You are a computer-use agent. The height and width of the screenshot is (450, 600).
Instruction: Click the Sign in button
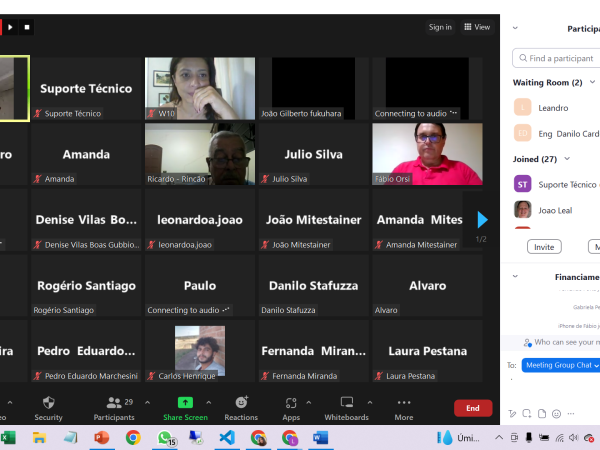tap(440, 27)
